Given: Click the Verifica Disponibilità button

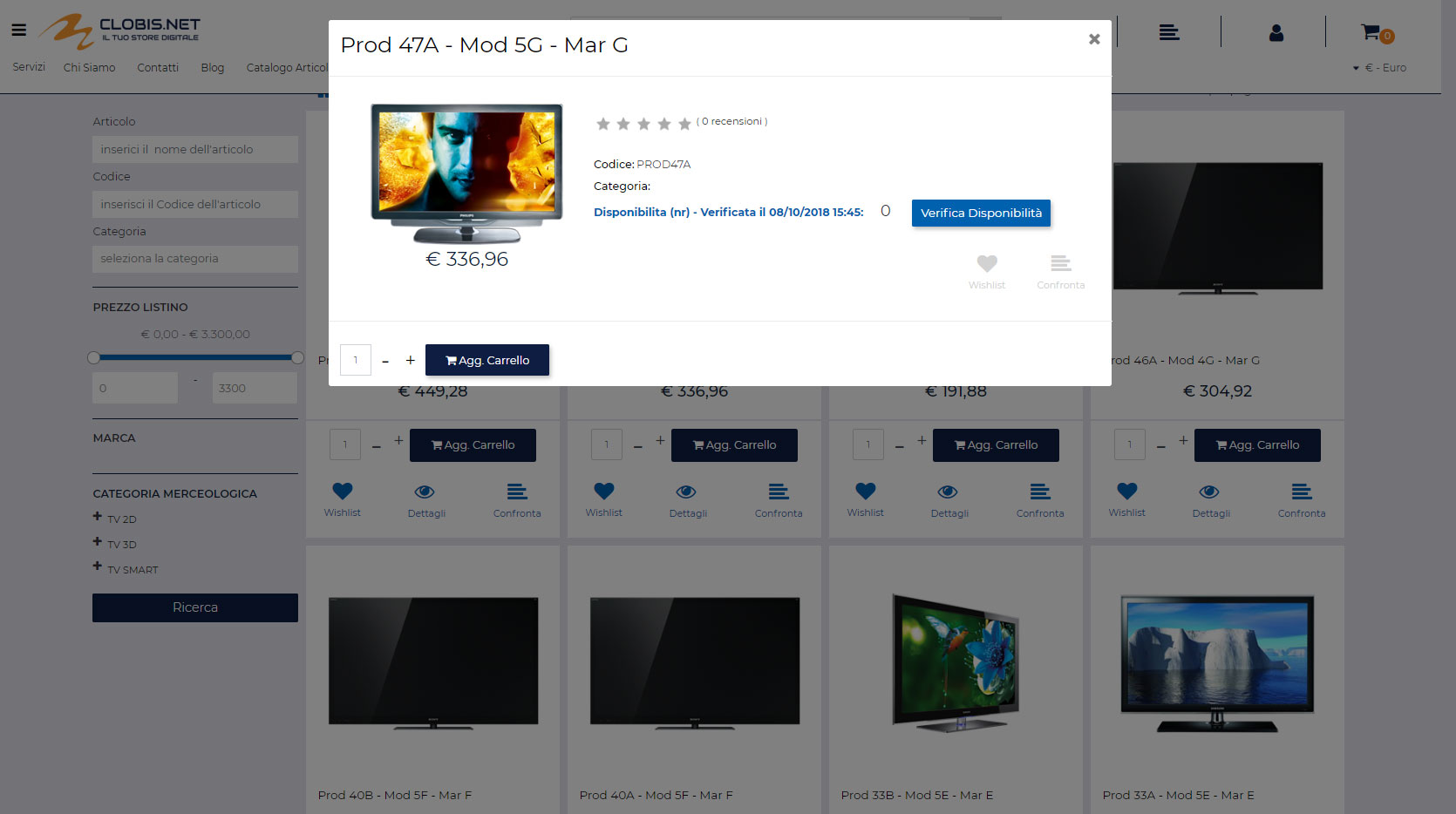Looking at the screenshot, I should point(981,214).
